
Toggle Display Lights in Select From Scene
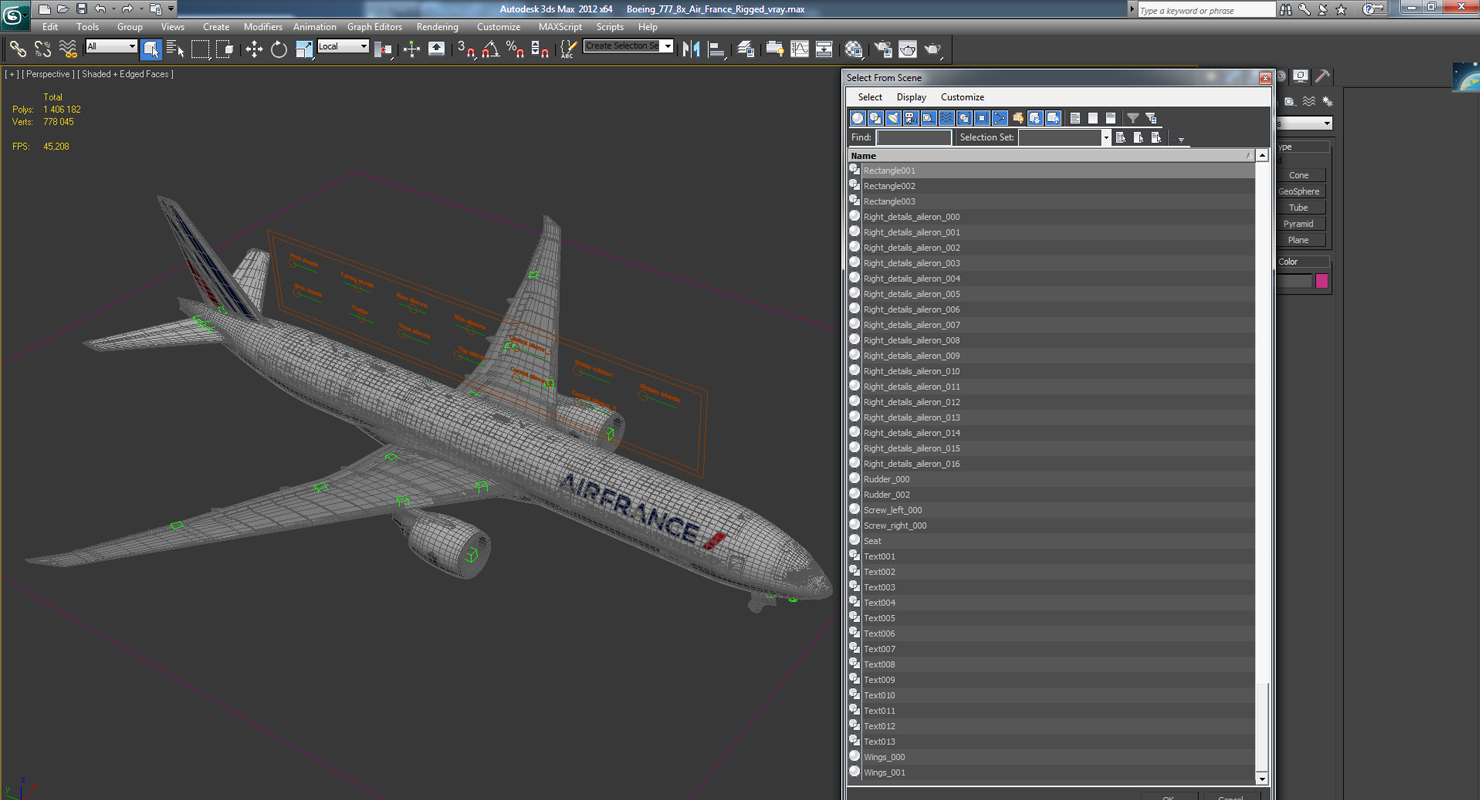[x=893, y=118]
